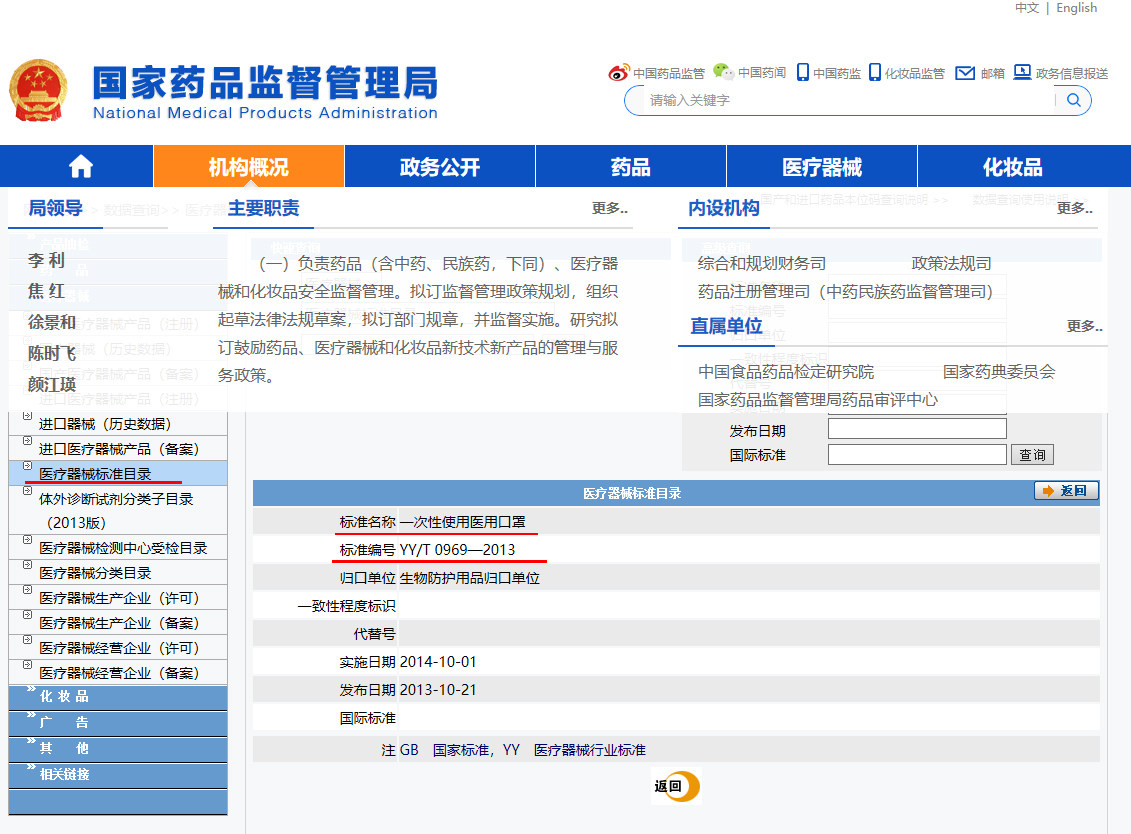Viewport: 1131px width, 834px height.
Task: Click the 政务信息报送 monitor icon
Action: 1022,72
